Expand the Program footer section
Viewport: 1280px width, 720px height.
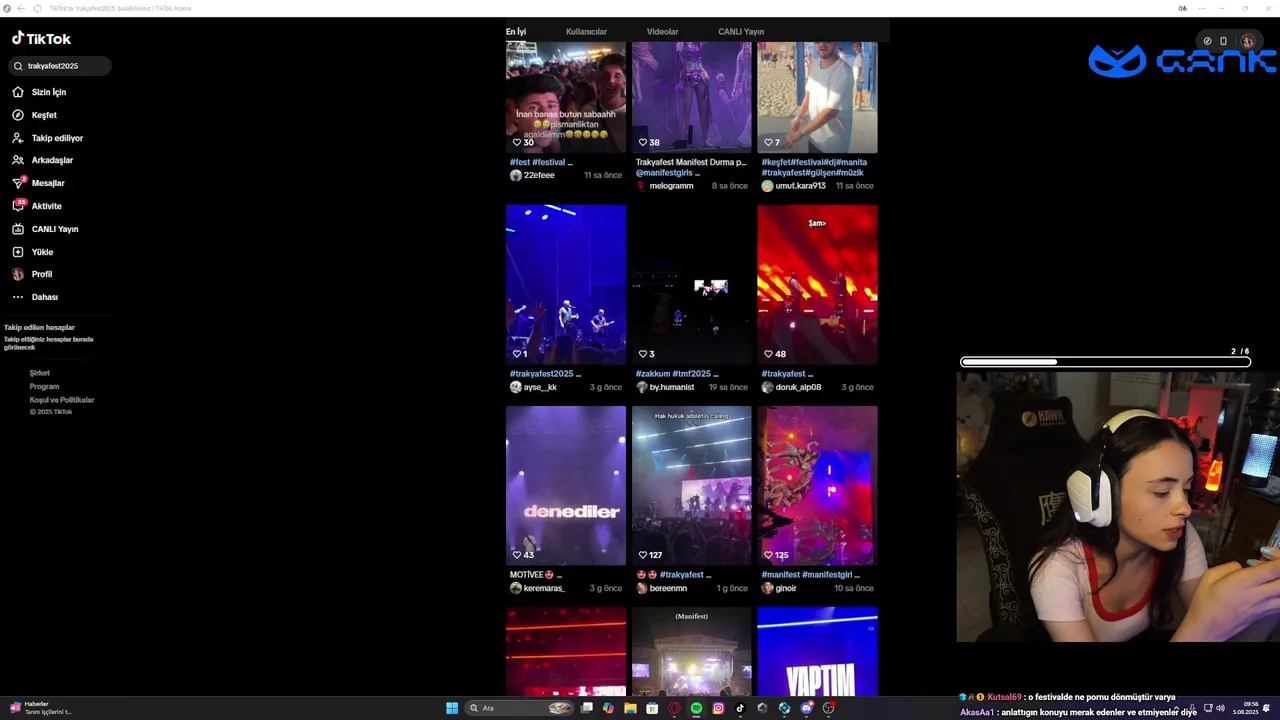44,386
